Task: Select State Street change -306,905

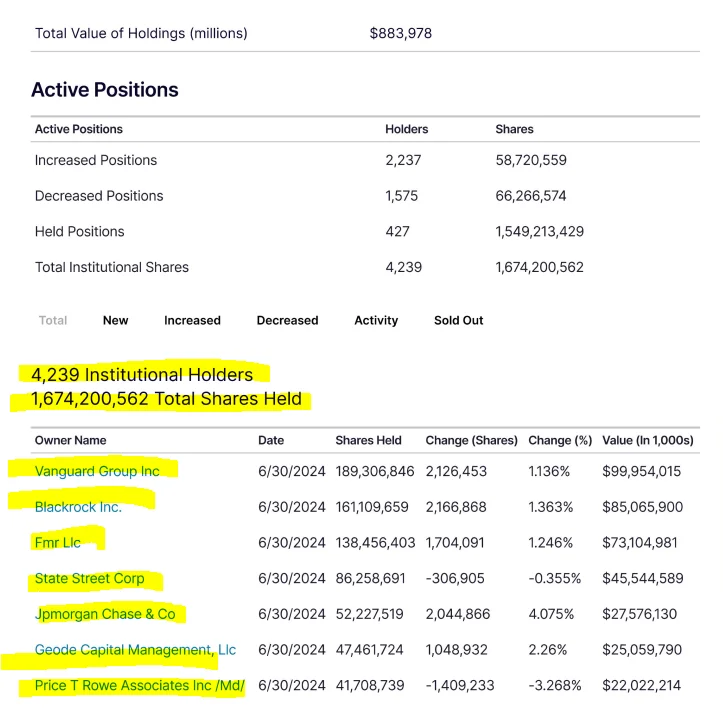Action: click(x=455, y=579)
